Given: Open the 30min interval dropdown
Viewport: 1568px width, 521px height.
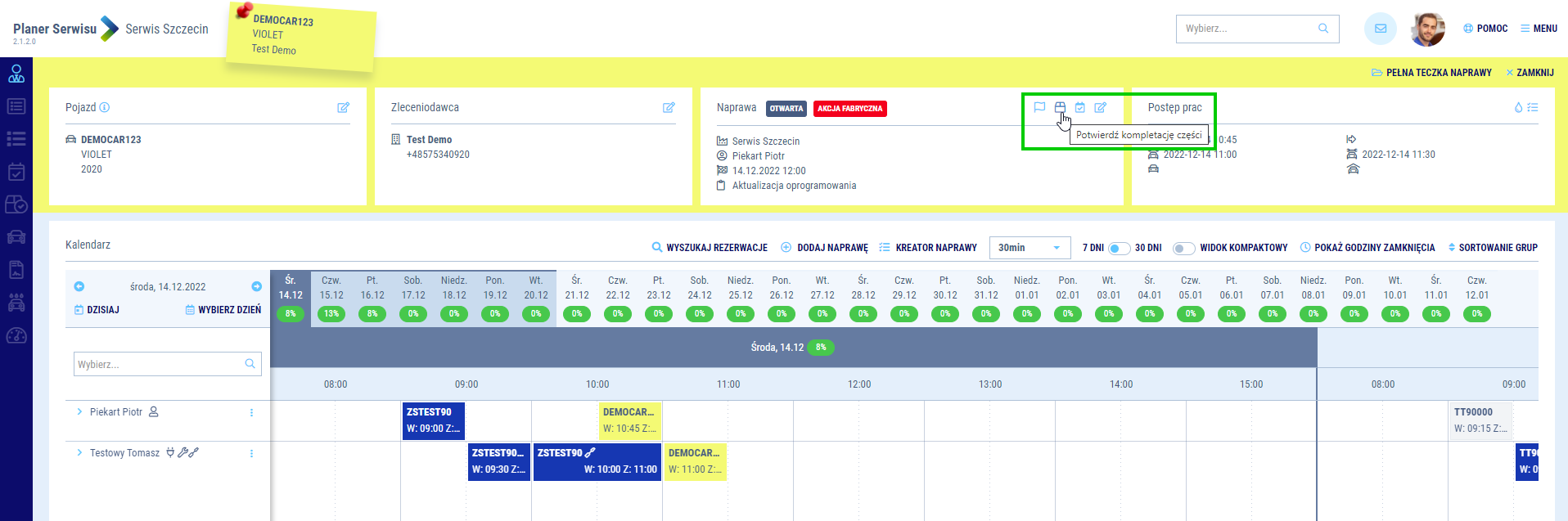Looking at the screenshot, I should tap(1030, 248).
